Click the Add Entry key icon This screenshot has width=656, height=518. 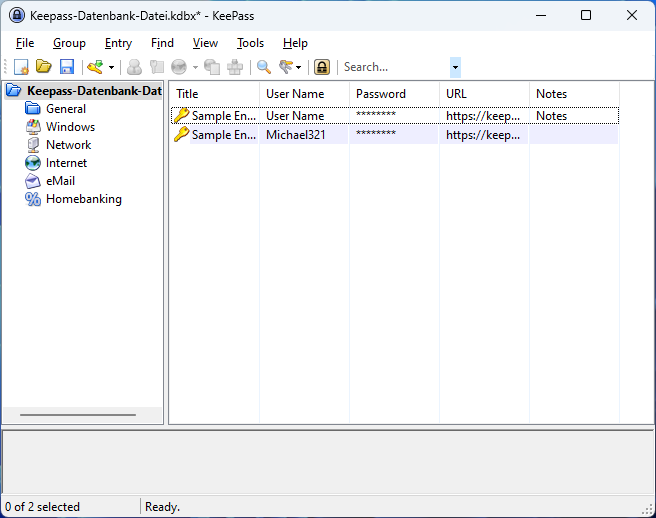pyautogui.click(x=95, y=67)
